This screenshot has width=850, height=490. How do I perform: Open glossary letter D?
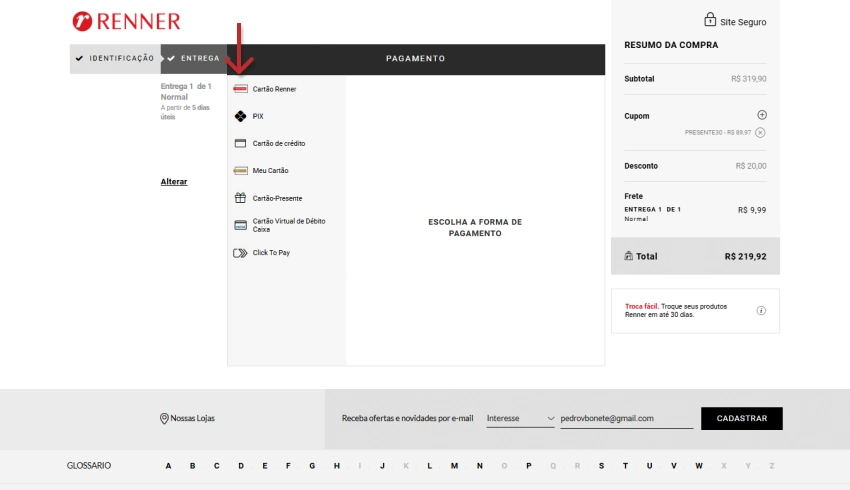pyautogui.click(x=241, y=466)
